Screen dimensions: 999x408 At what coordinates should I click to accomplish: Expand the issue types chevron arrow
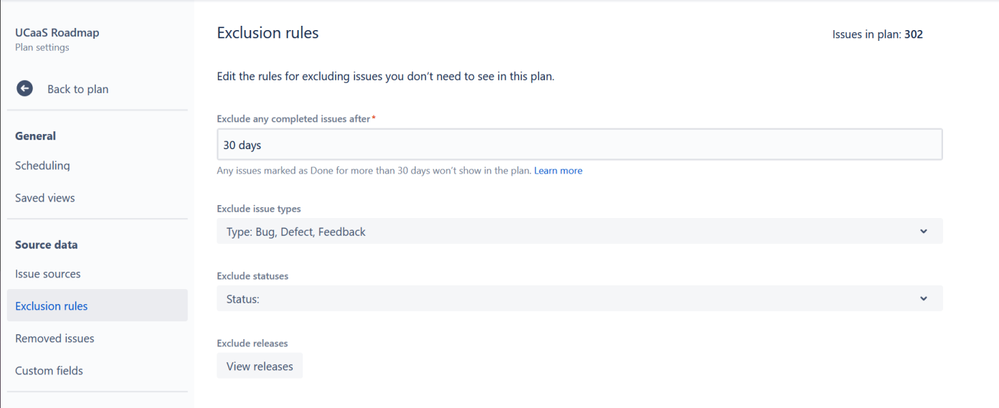[x=923, y=231]
